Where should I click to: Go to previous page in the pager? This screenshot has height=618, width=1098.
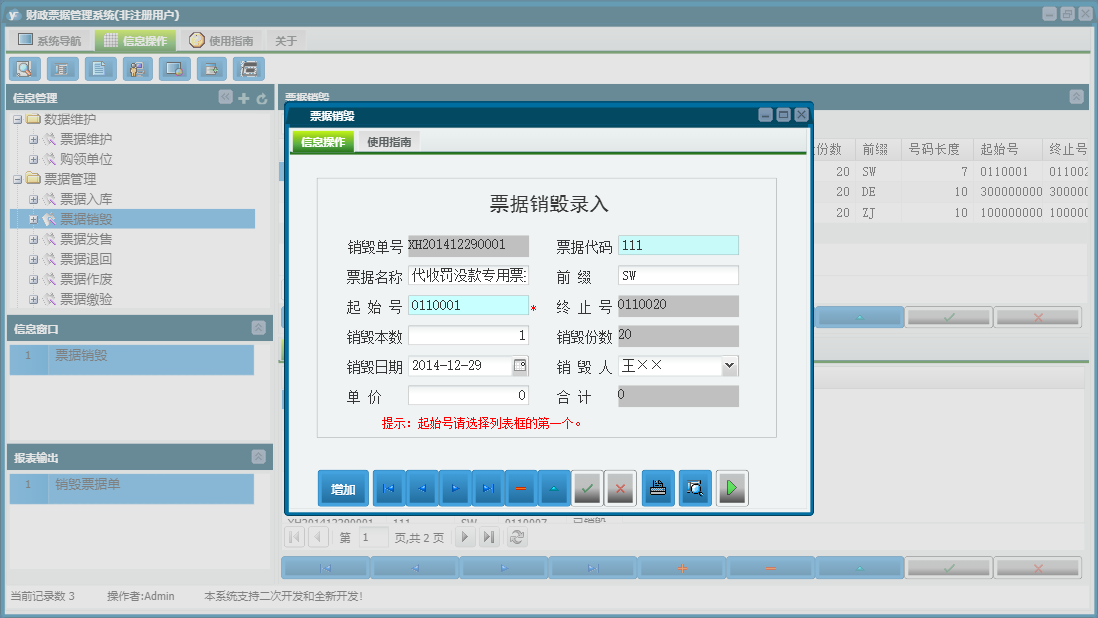(x=319, y=537)
